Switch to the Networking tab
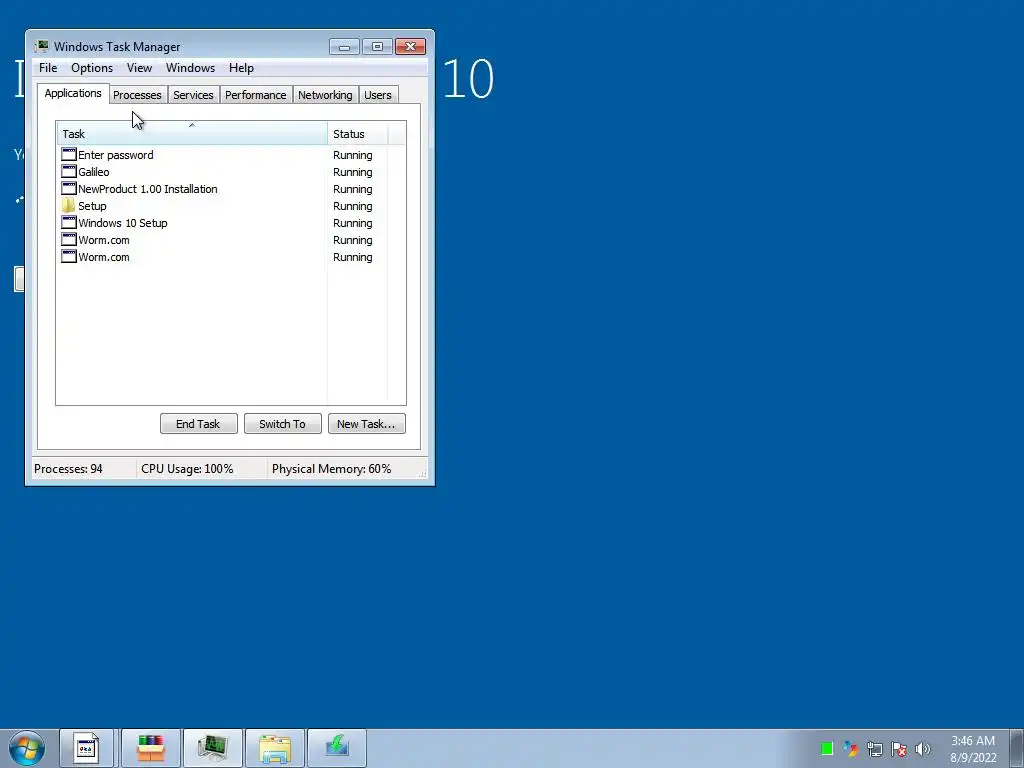The width and height of the screenshot is (1024, 768). coord(325,95)
